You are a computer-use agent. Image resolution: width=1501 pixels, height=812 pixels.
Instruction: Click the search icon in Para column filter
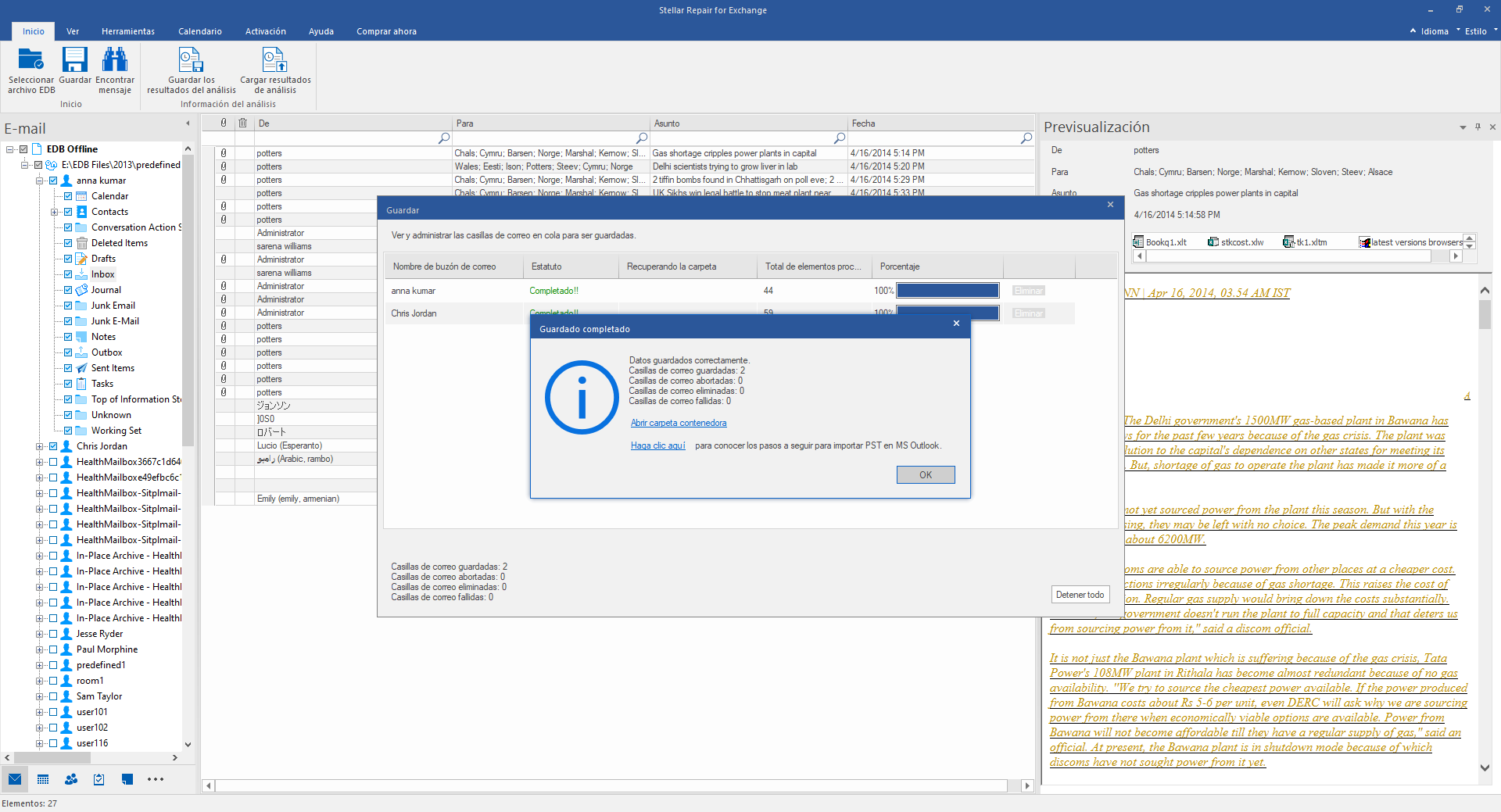coord(642,138)
